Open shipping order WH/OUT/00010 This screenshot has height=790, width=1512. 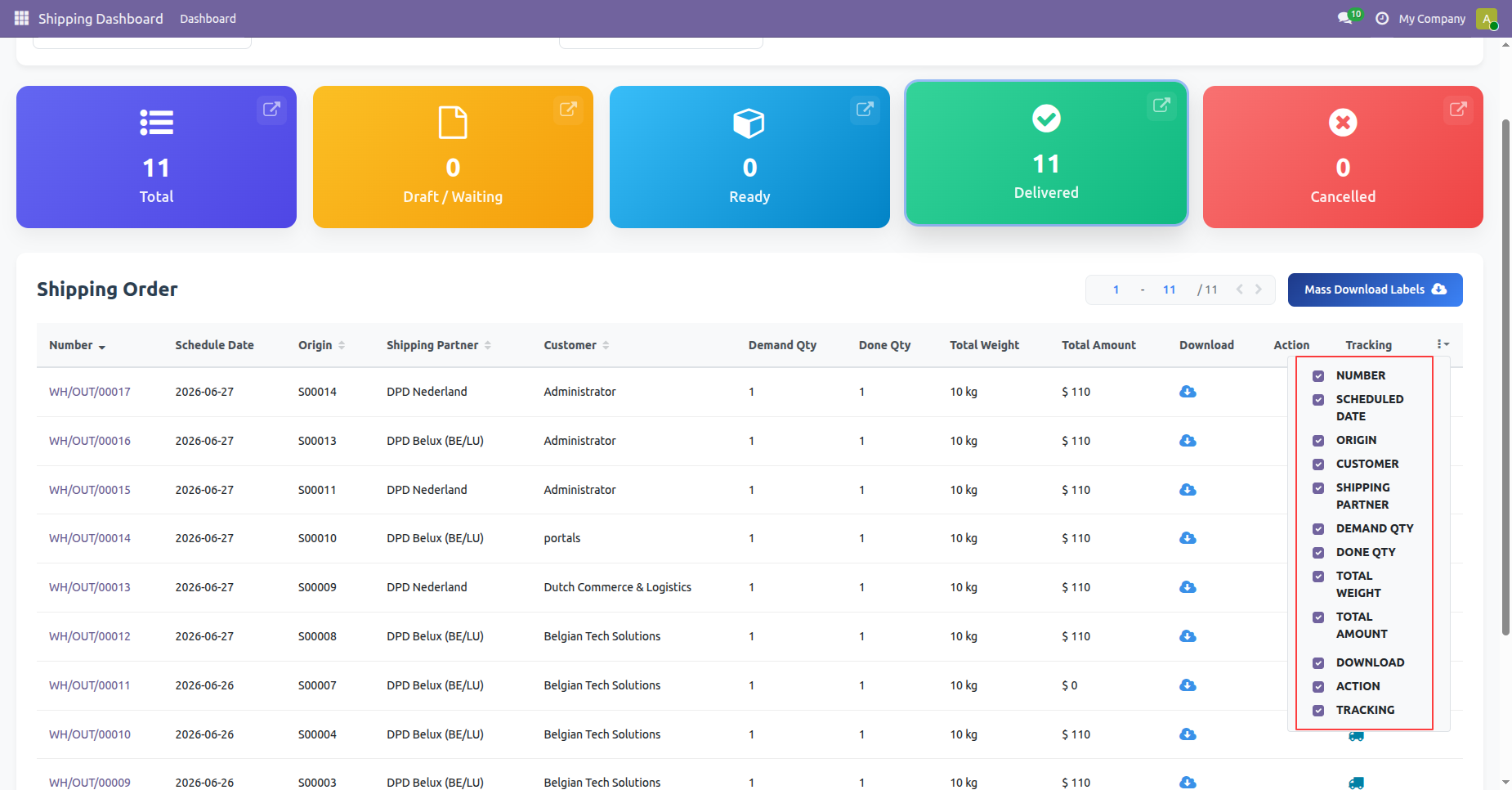(x=90, y=734)
